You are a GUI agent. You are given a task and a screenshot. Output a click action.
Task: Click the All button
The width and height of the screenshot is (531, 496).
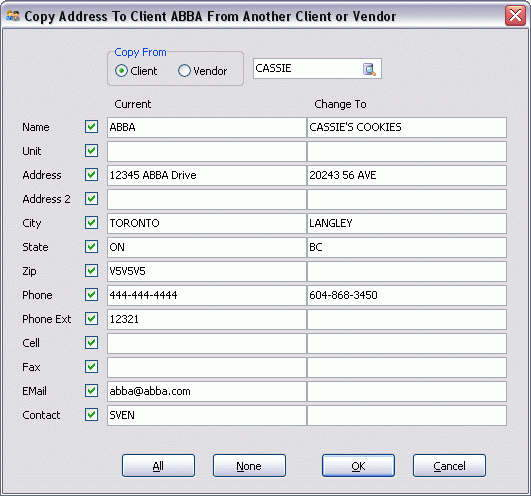tap(158, 466)
